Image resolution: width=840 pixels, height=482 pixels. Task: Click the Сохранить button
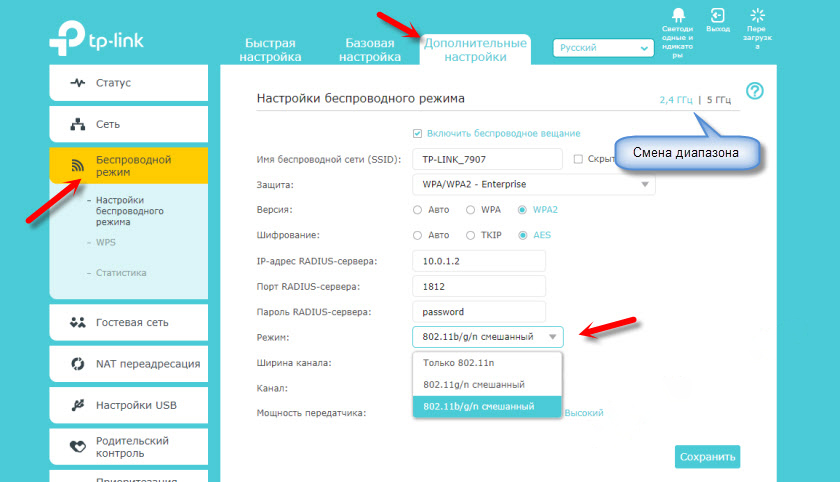point(707,457)
